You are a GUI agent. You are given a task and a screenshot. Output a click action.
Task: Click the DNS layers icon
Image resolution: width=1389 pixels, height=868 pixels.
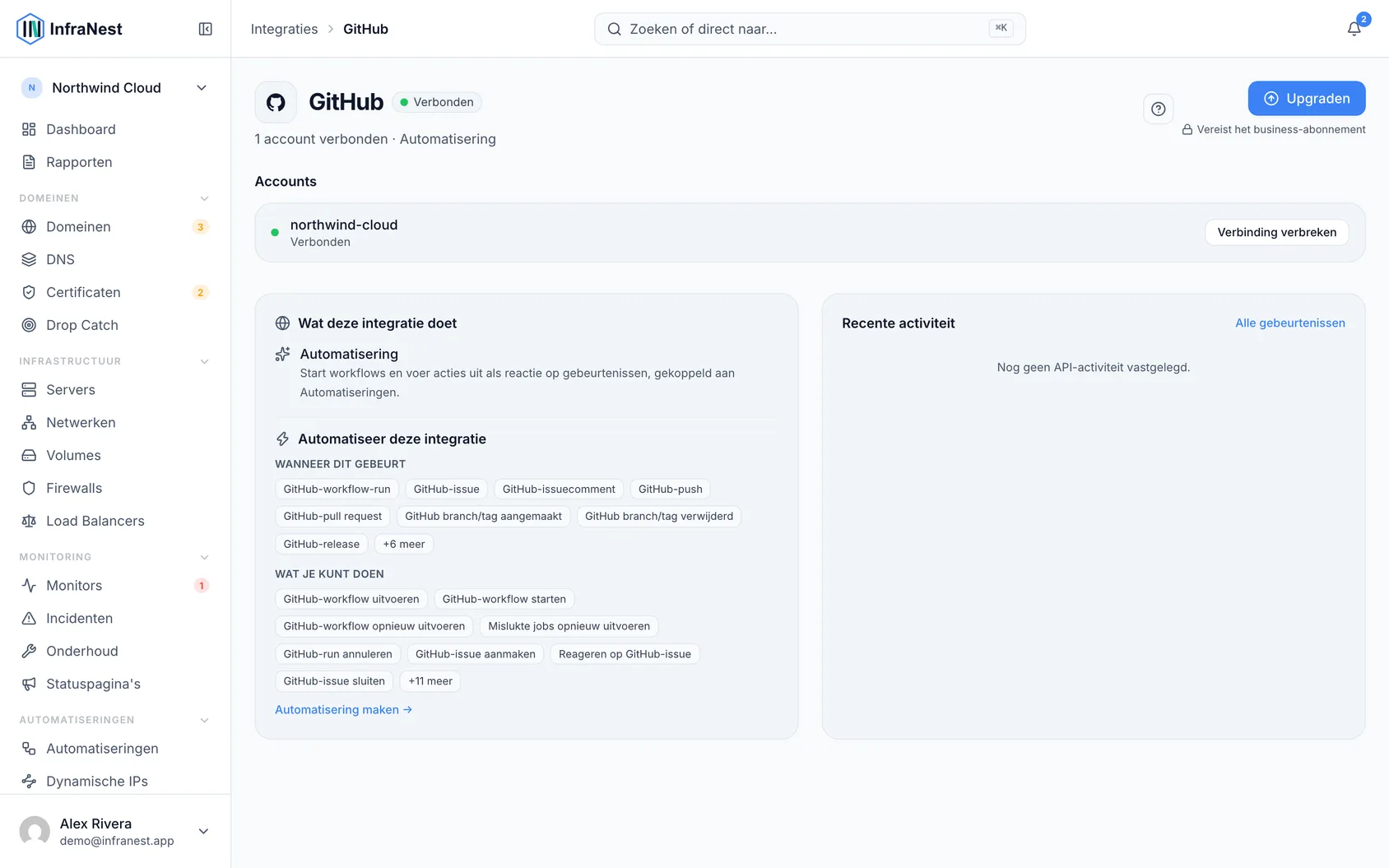point(29,259)
